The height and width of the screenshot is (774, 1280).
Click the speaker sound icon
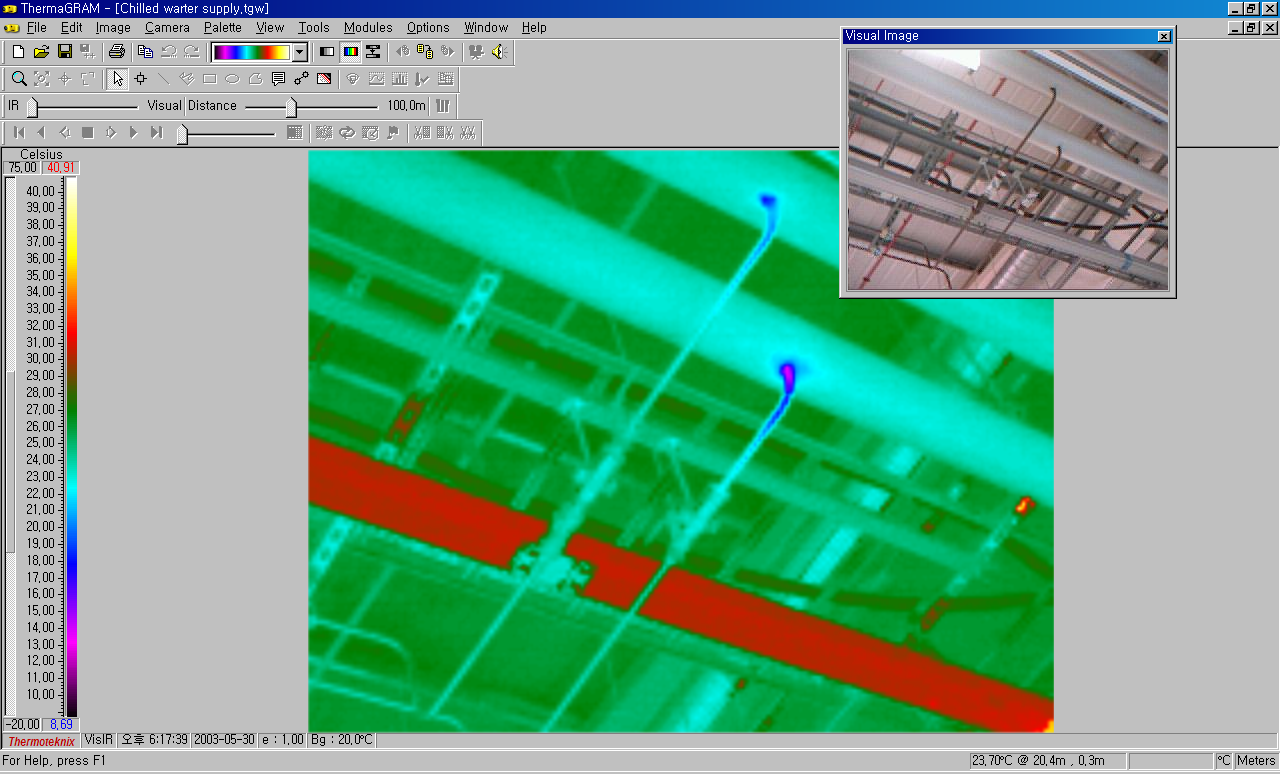(500, 52)
